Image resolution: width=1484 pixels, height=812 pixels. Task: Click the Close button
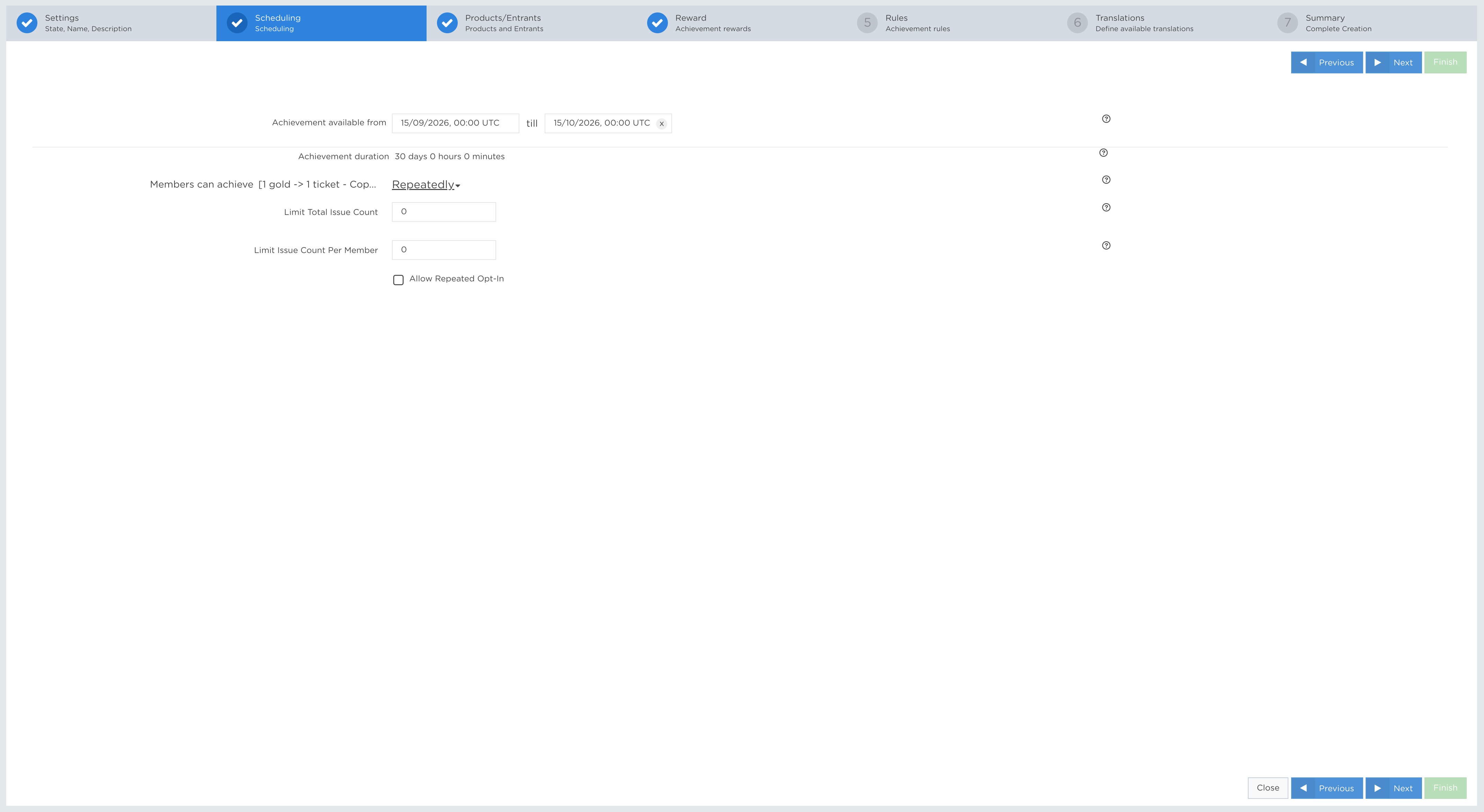pyautogui.click(x=1267, y=788)
